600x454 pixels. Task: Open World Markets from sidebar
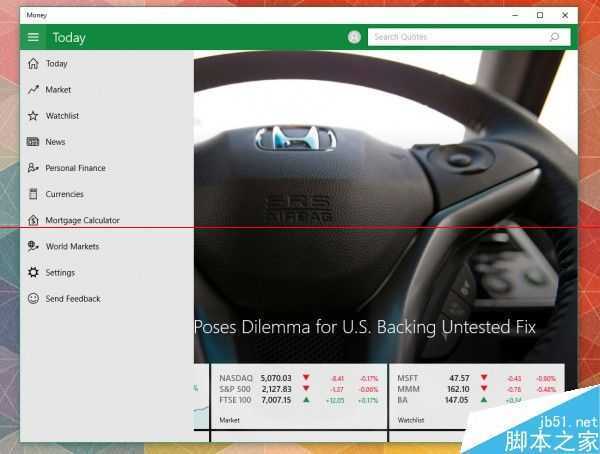[x=107, y=246]
